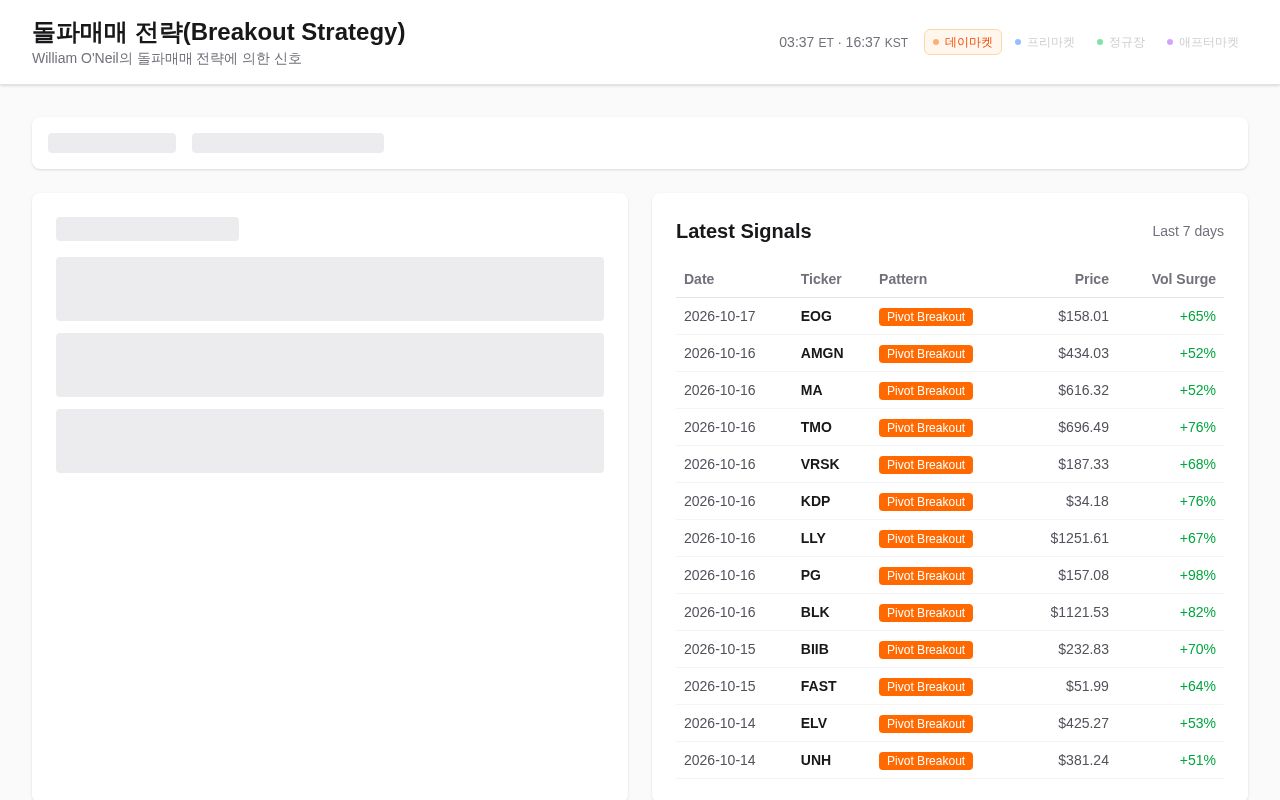The height and width of the screenshot is (800, 1280).
Task: Click the $616.32 price for MA
Action: click(x=1084, y=390)
